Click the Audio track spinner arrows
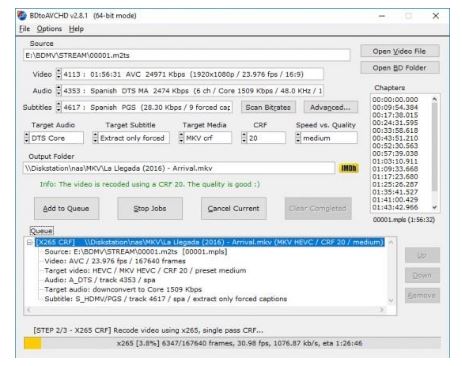This screenshot has height=366, width=462. point(59,91)
